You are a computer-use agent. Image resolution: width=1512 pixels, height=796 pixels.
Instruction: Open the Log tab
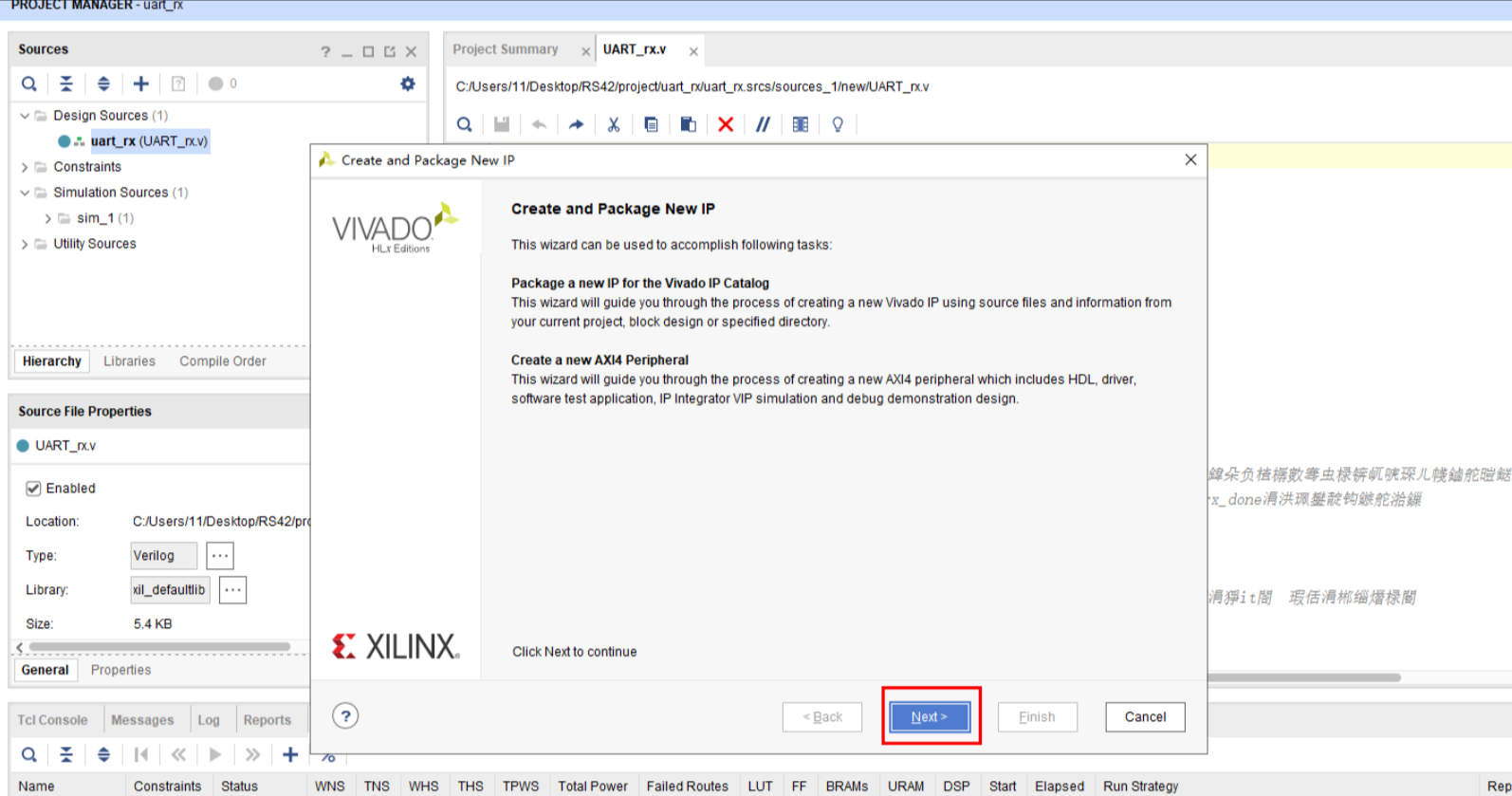209,720
